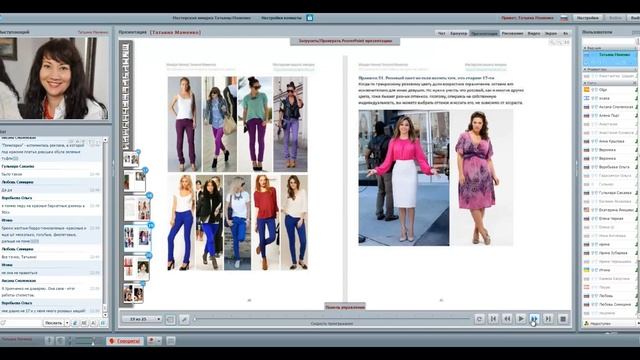The width and height of the screenshot is (640, 360).
Task: Switch to the 'Чат' tab
Action: (x=442, y=33)
